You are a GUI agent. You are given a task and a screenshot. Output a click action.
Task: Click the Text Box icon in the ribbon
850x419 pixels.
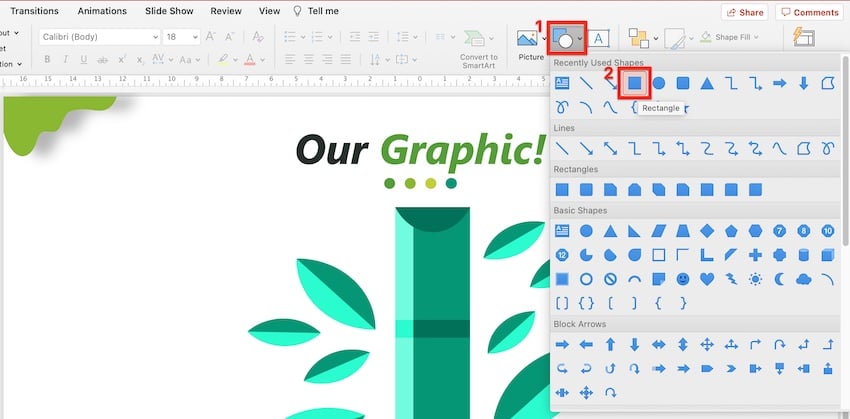pyautogui.click(x=599, y=38)
